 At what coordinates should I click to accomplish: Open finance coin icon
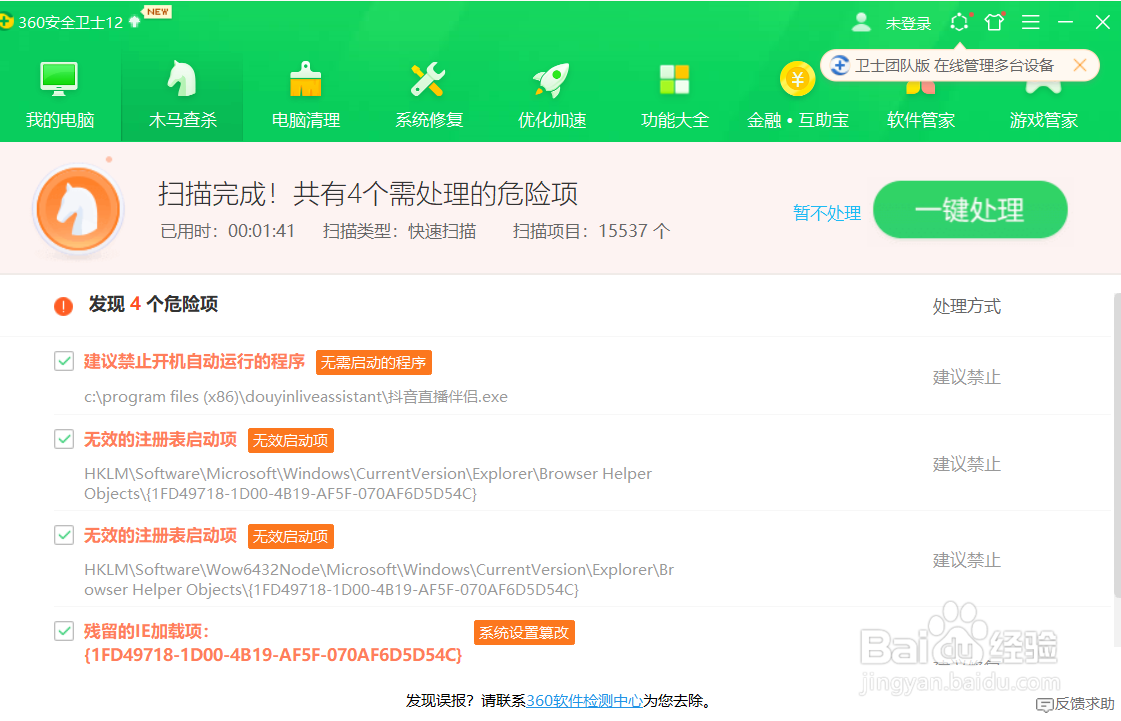797,79
